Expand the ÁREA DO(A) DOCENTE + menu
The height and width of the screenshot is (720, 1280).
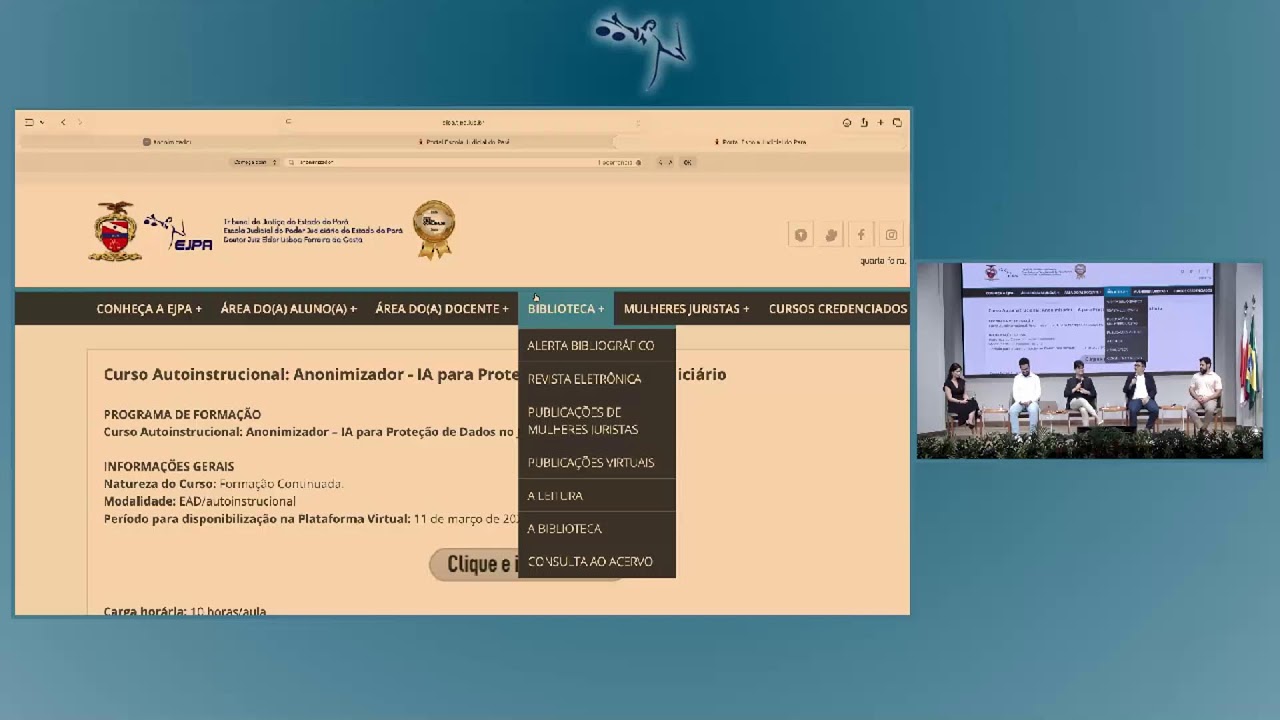tap(442, 309)
